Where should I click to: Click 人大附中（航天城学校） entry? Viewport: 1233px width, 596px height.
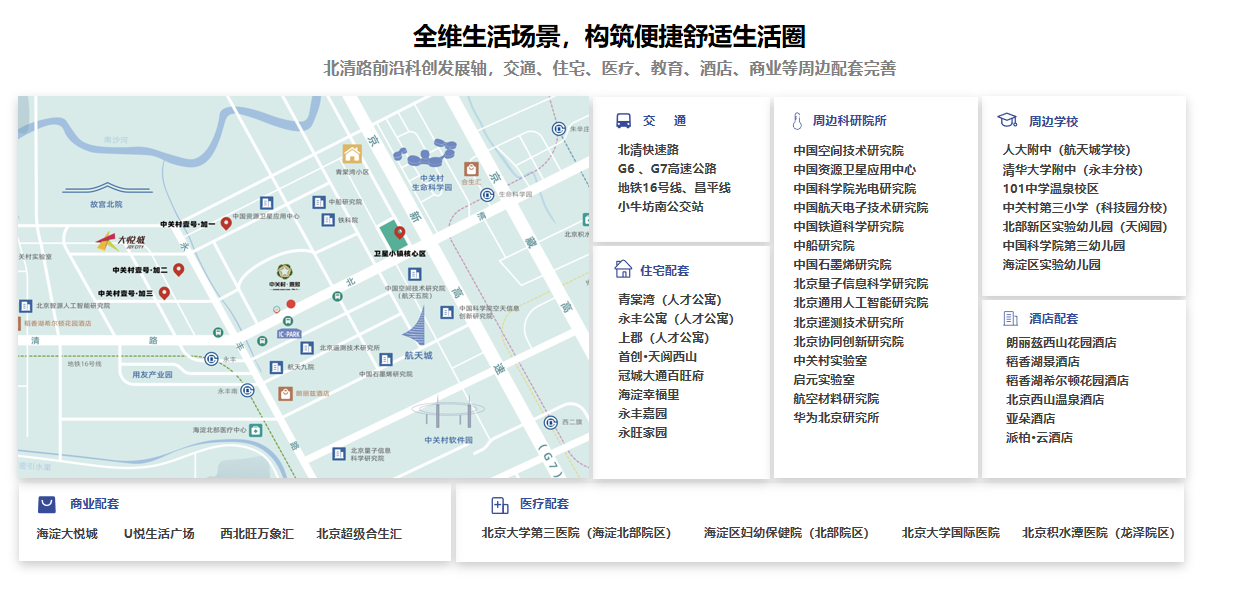[1066, 149]
